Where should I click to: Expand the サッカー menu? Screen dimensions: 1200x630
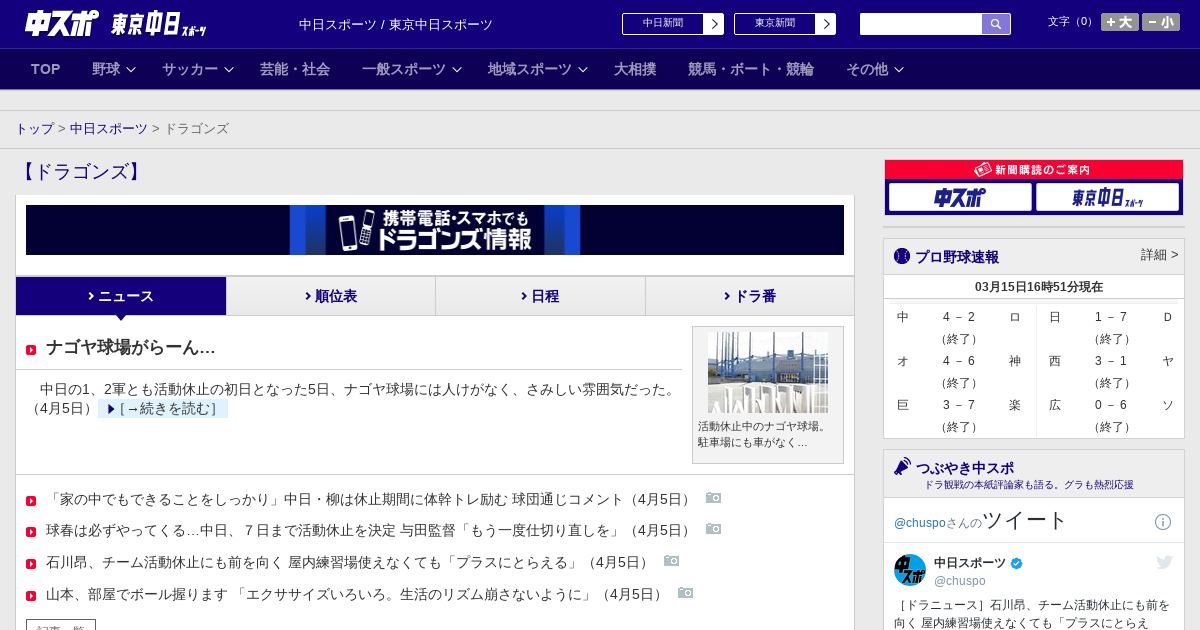(x=197, y=69)
